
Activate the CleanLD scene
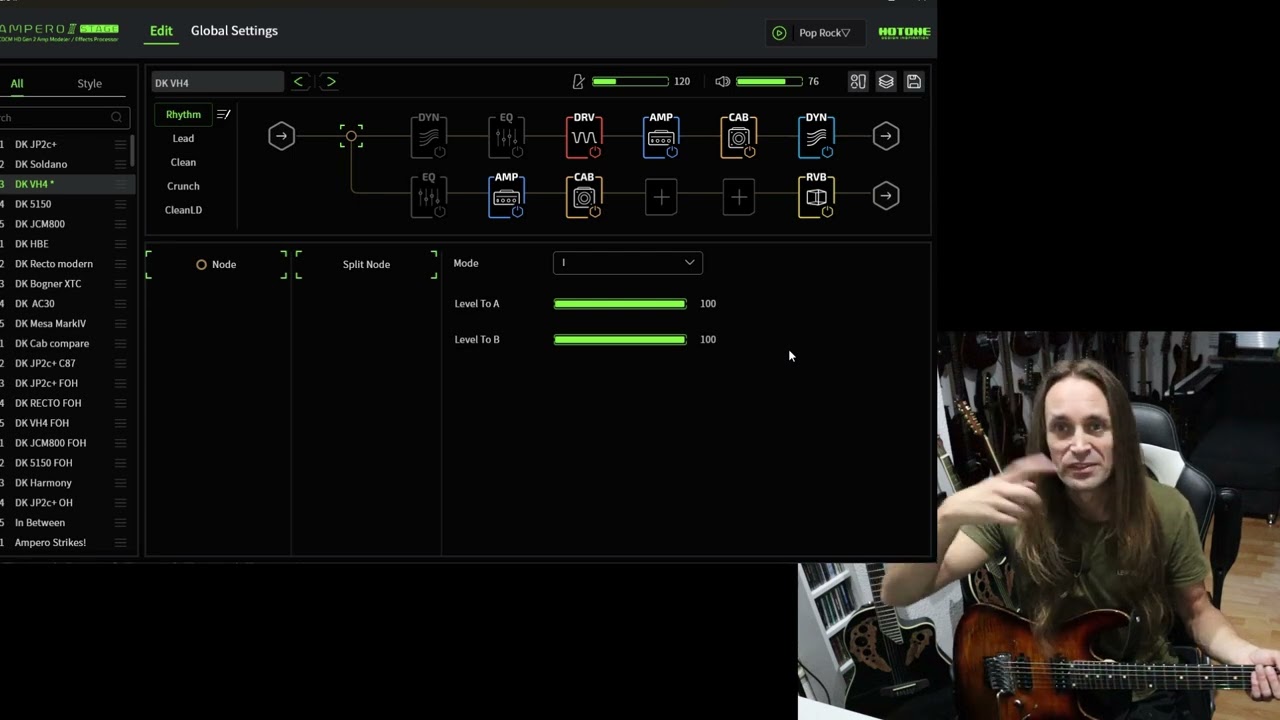[183, 210]
